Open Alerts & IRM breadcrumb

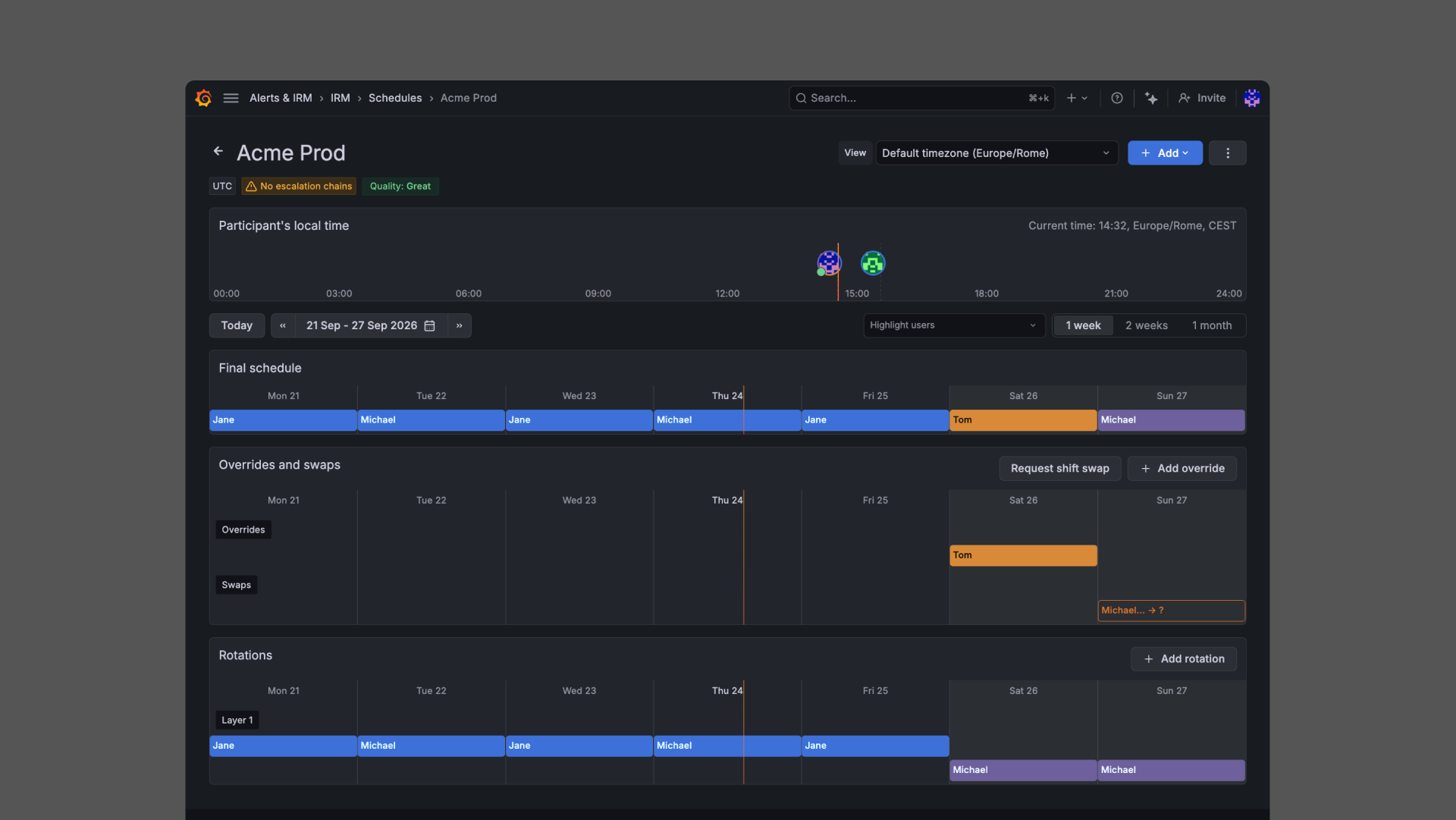(281, 98)
